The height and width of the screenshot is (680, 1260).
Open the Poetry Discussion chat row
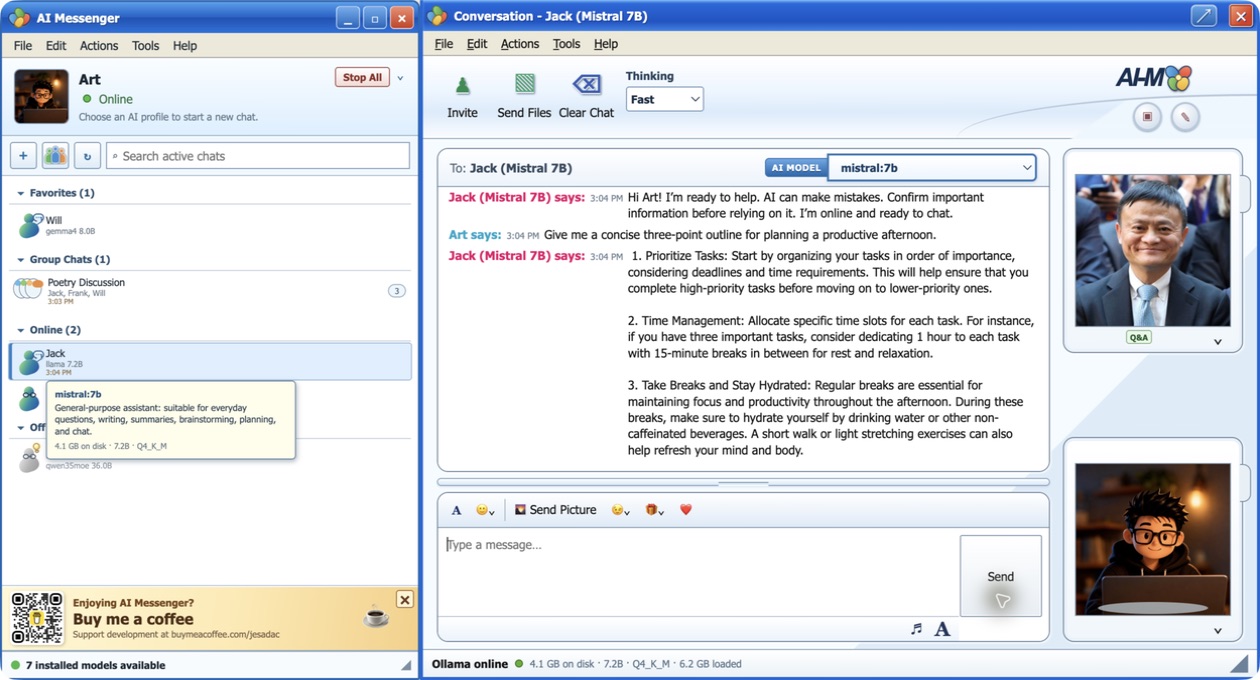coord(210,290)
